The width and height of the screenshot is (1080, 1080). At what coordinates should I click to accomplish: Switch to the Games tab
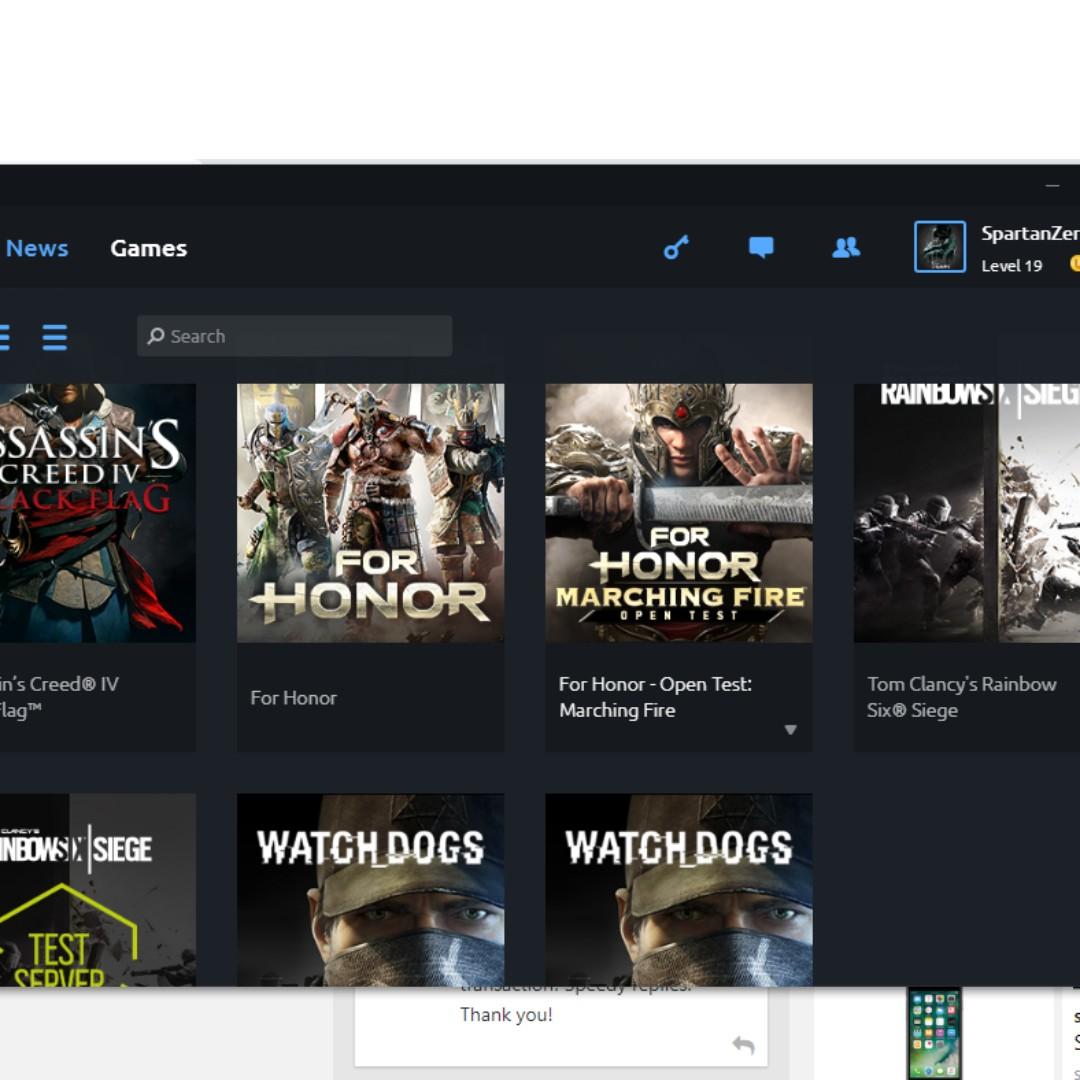[148, 248]
